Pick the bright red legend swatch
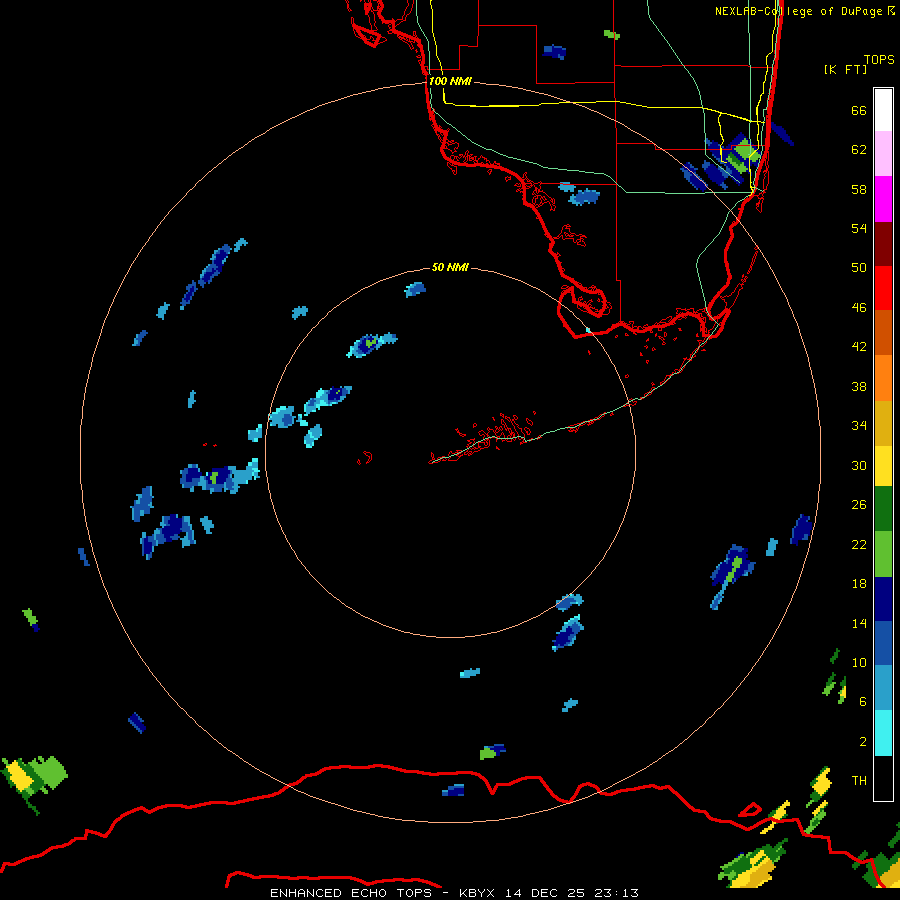Screen dimensions: 900x900 [x=883, y=288]
